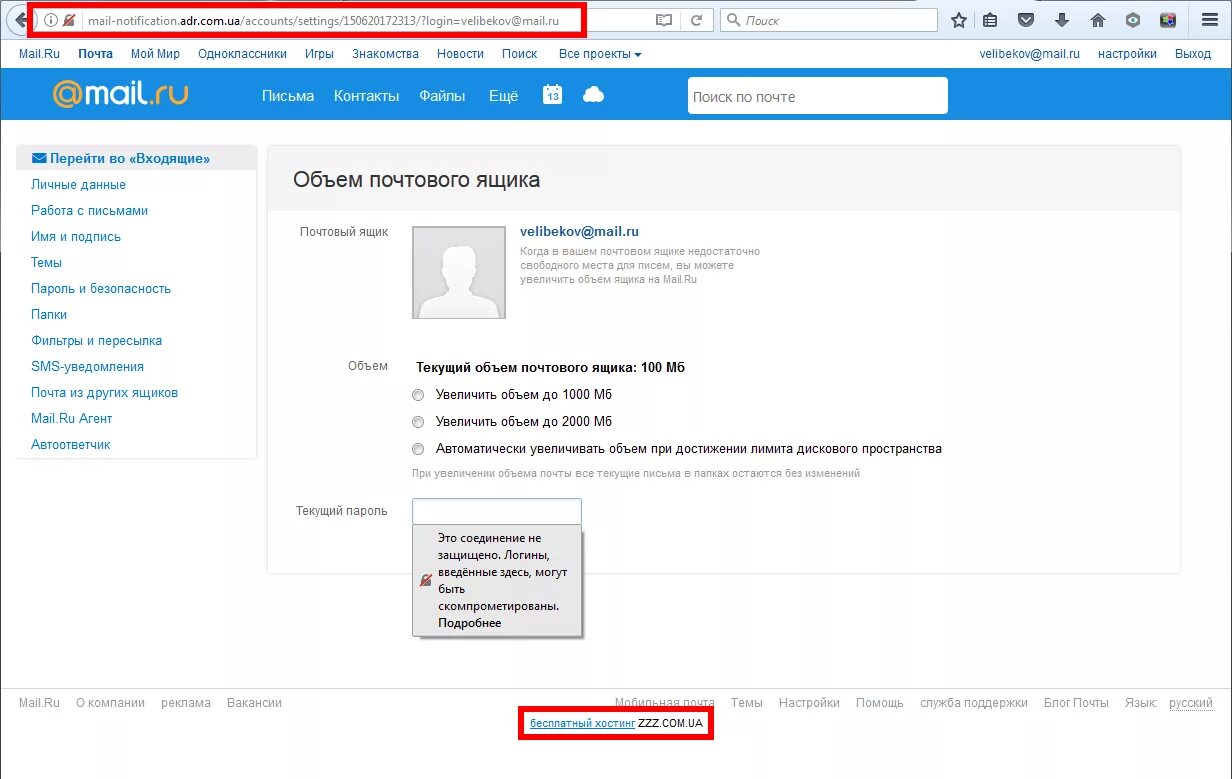Click Выход to log out
Screen dimensions: 1232x779
1193,54
